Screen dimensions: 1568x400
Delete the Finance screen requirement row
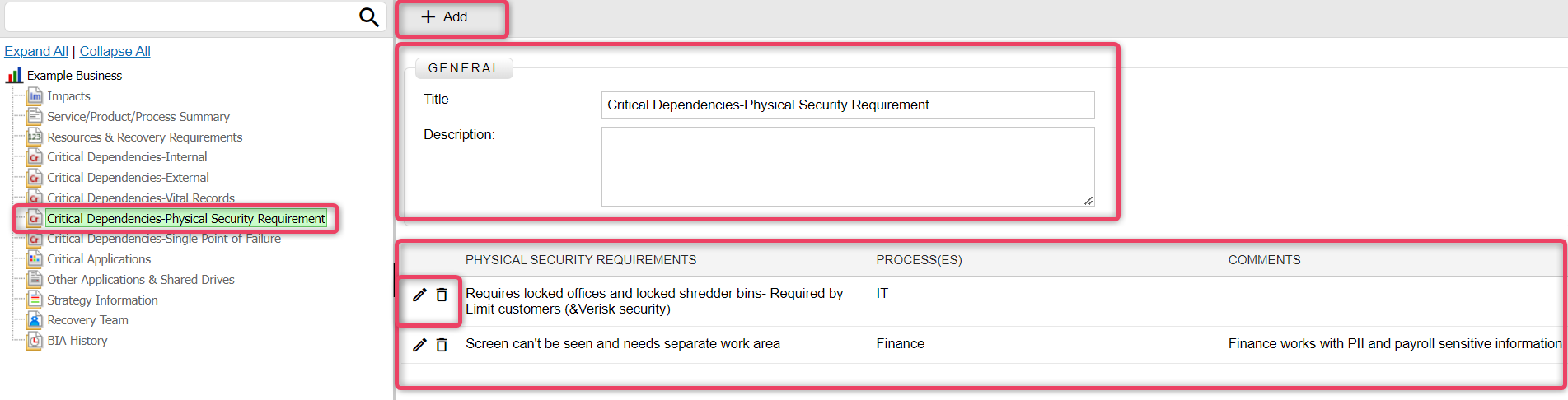[442, 345]
